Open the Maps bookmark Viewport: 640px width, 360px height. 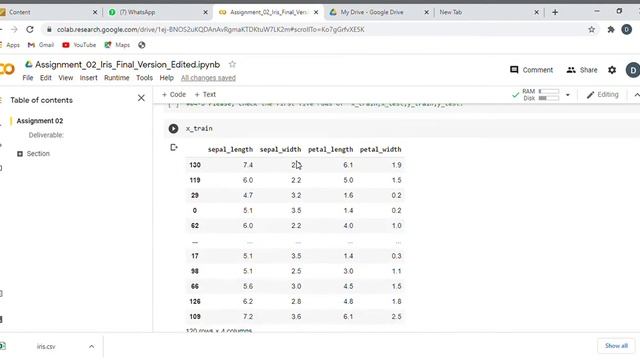pyautogui.click(x=117, y=45)
